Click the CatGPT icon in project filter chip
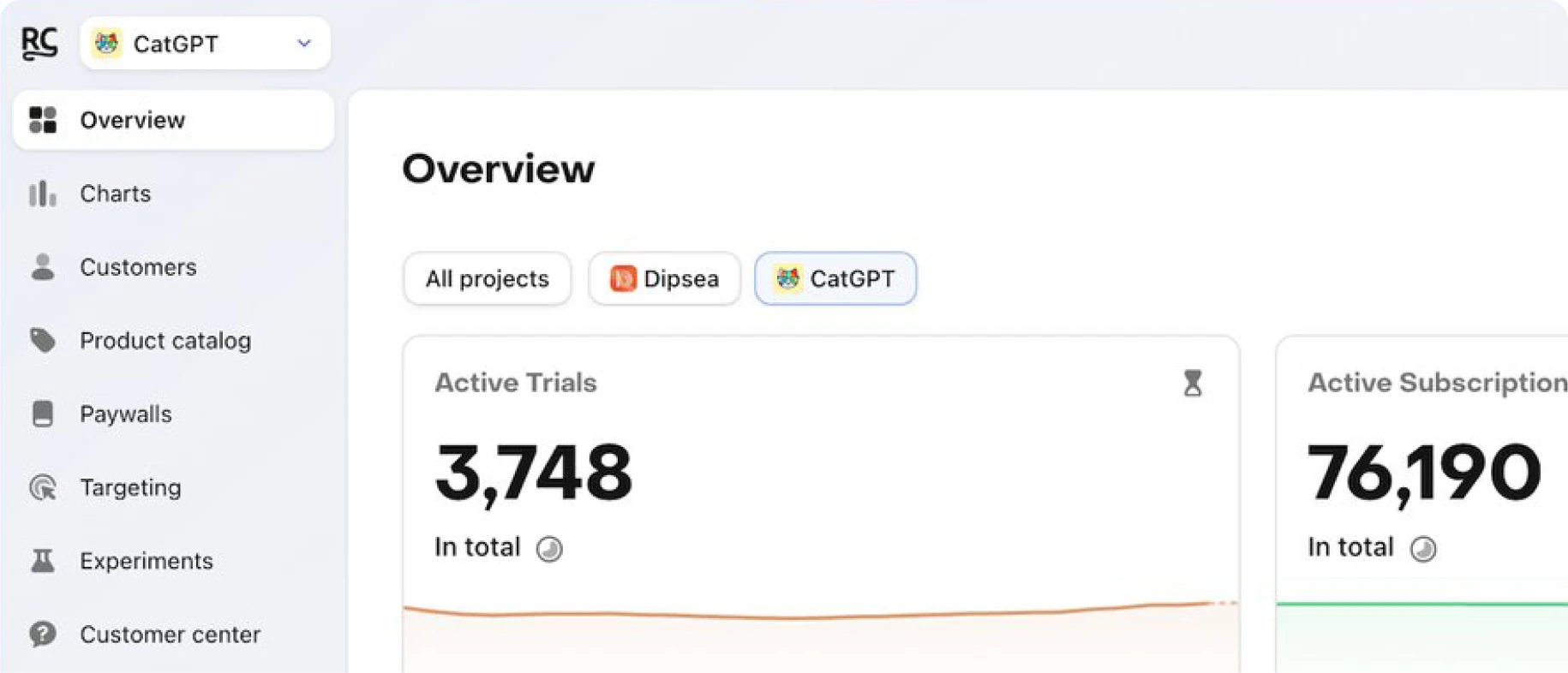This screenshot has width=1568, height=673. [787, 278]
